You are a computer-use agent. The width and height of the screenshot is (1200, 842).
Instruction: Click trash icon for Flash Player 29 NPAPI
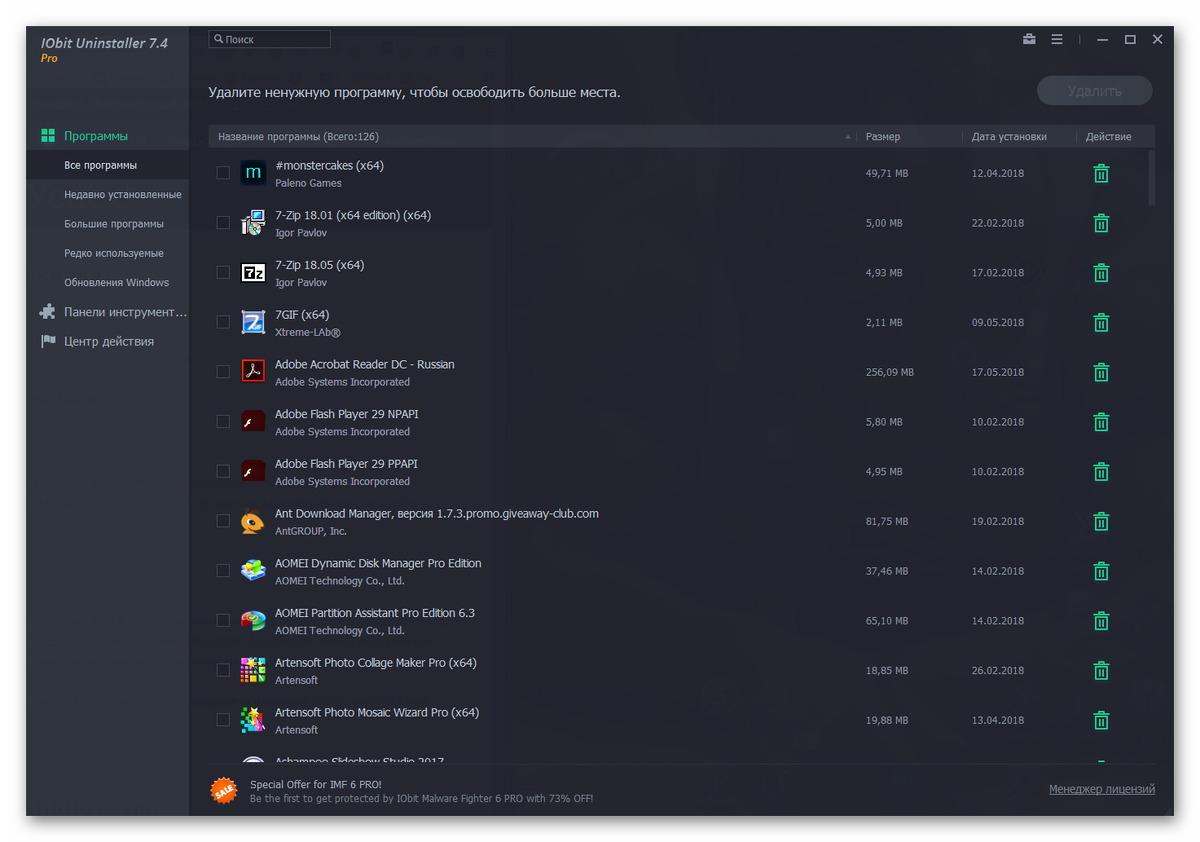coord(1101,422)
